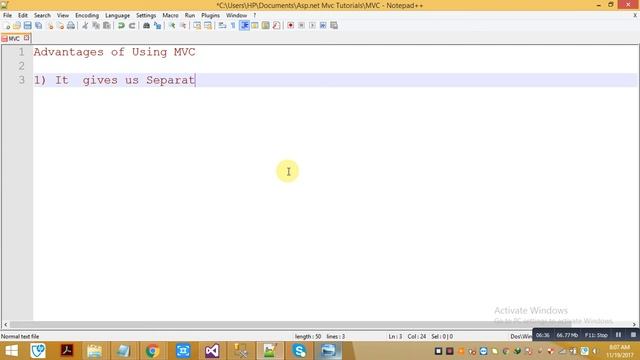Image resolution: width=640 pixels, height=360 pixels.
Task: Toggle Word Wrap in the toolbar
Action: [222, 25]
